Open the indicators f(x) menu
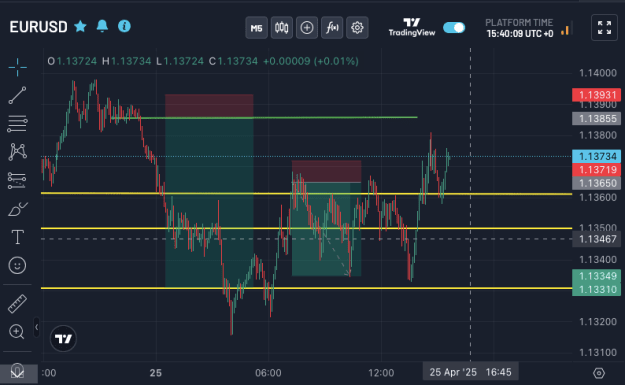The width and height of the screenshot is (625, 385). (x=332, y=28)
